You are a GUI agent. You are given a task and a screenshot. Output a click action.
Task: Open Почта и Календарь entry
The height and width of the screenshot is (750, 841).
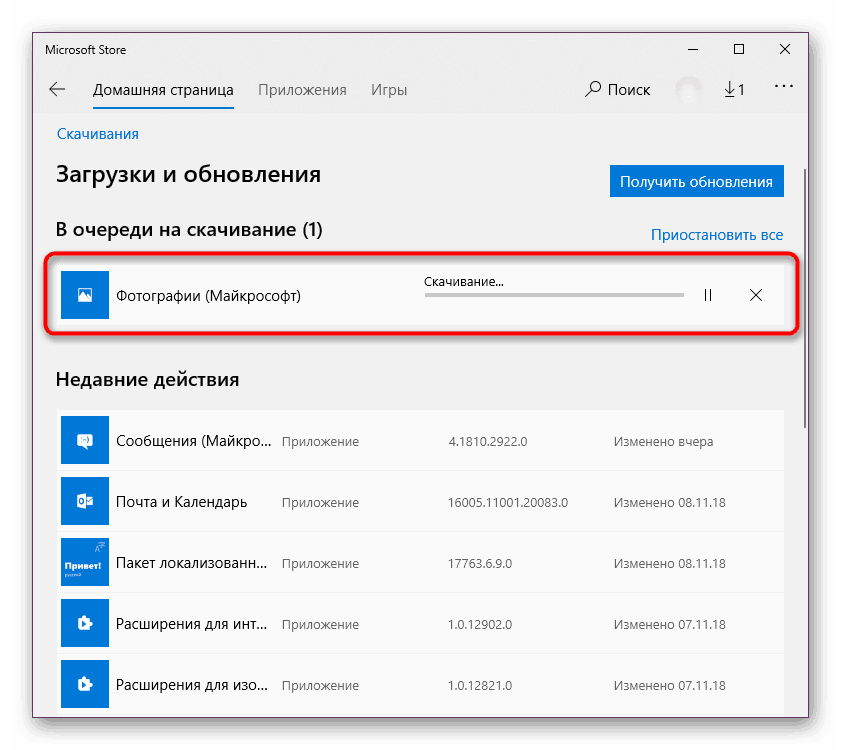click(x=420, y=502)
